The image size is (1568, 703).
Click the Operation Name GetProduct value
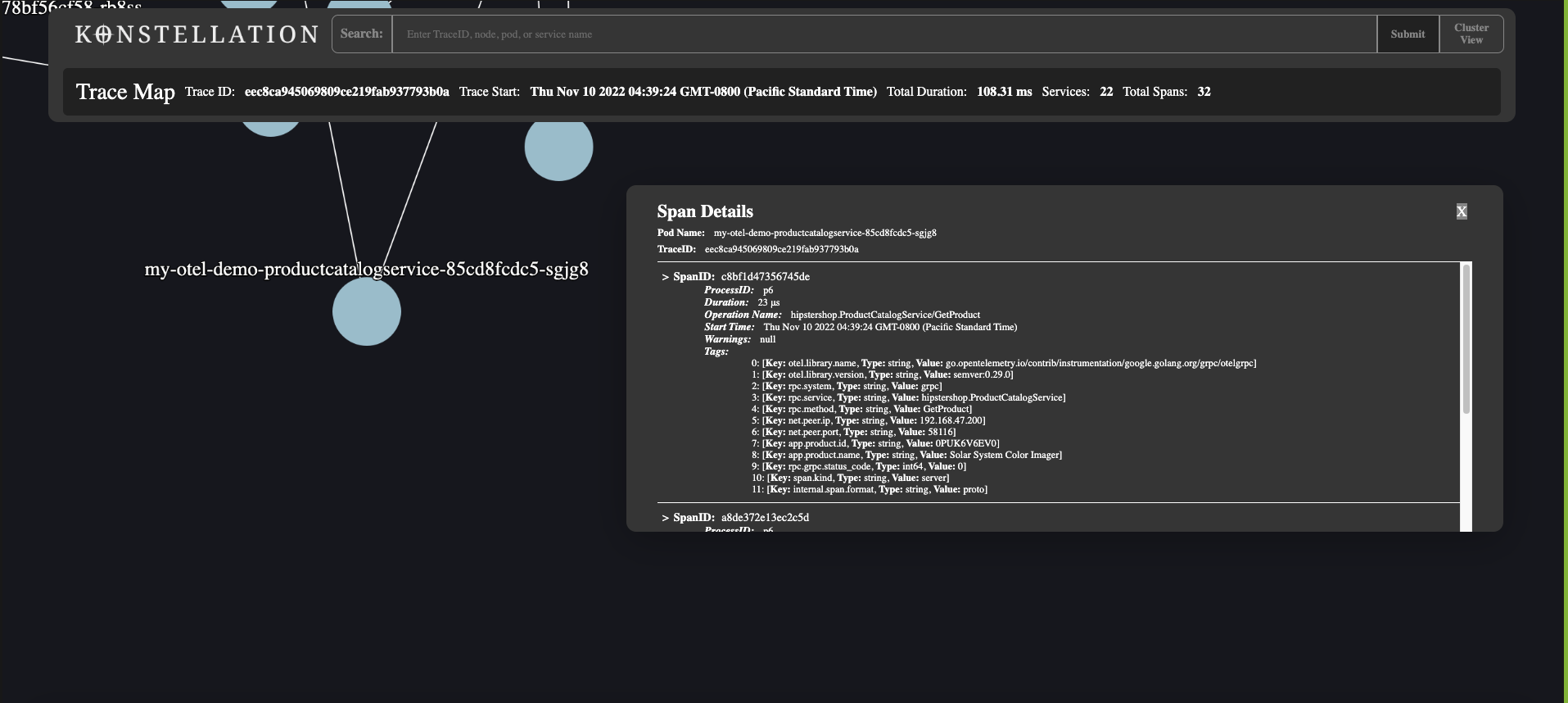pos(885,315)
